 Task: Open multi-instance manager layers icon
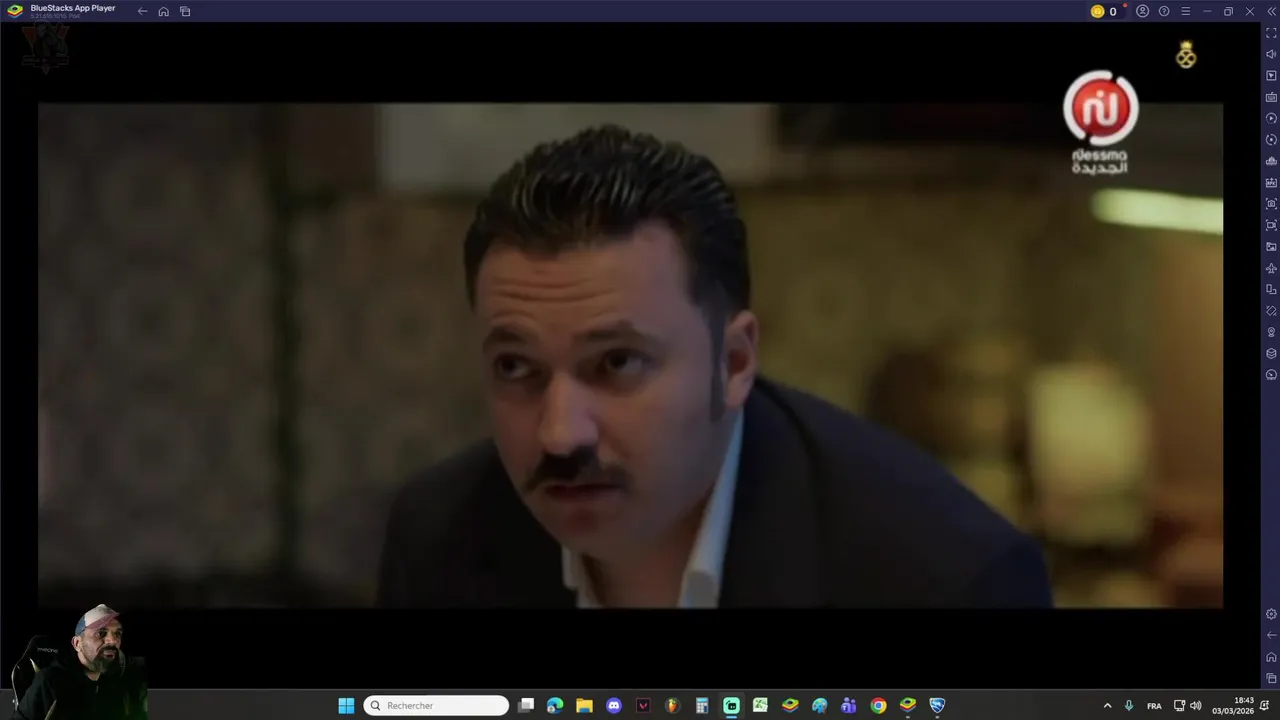click(x=1271, y=354)
